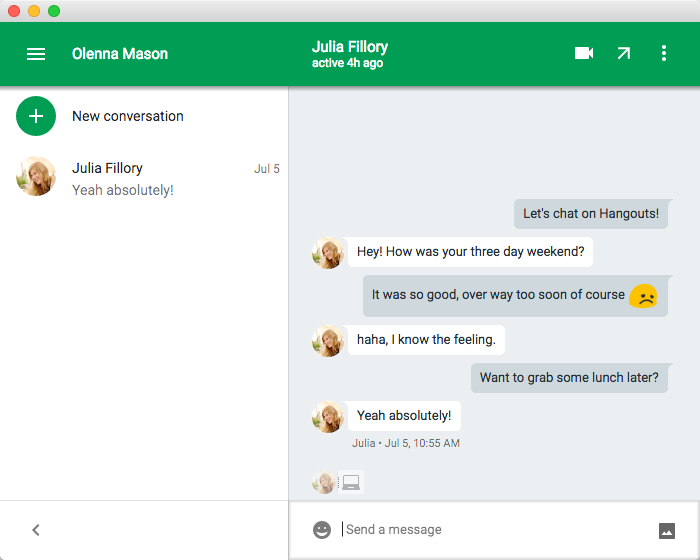
Task: Open the three-dot more options menu
Action: [x=664, y=54]
